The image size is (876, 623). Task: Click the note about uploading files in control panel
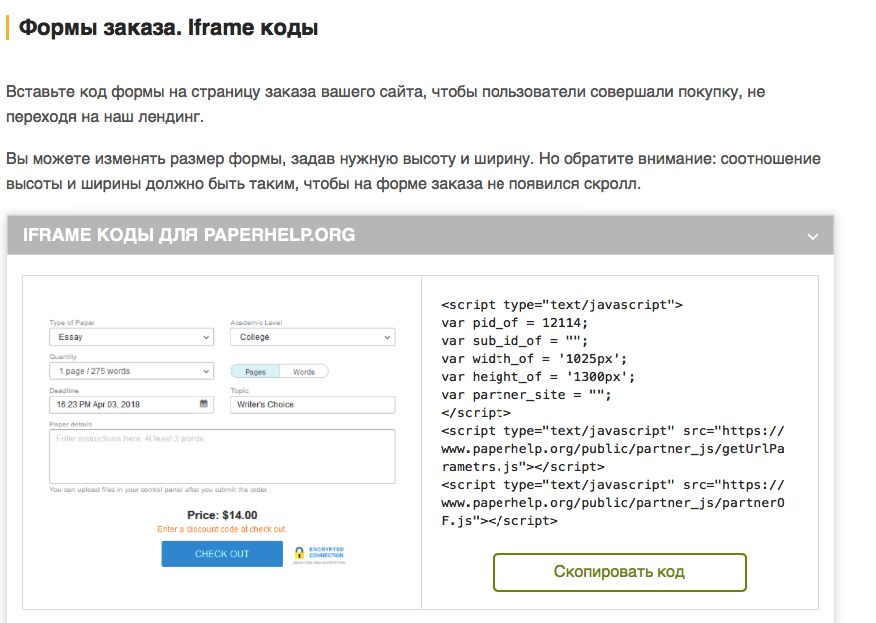pos(159,489)
